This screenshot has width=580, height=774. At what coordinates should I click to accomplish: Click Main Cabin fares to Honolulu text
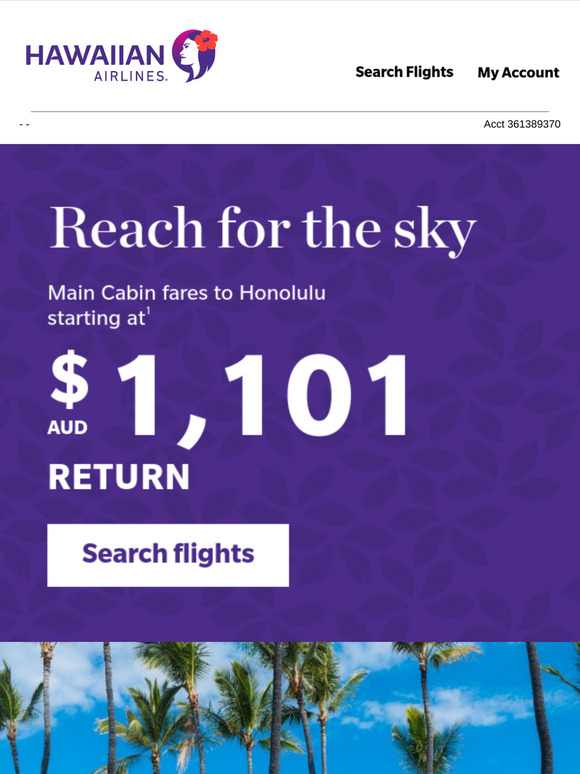187,293
